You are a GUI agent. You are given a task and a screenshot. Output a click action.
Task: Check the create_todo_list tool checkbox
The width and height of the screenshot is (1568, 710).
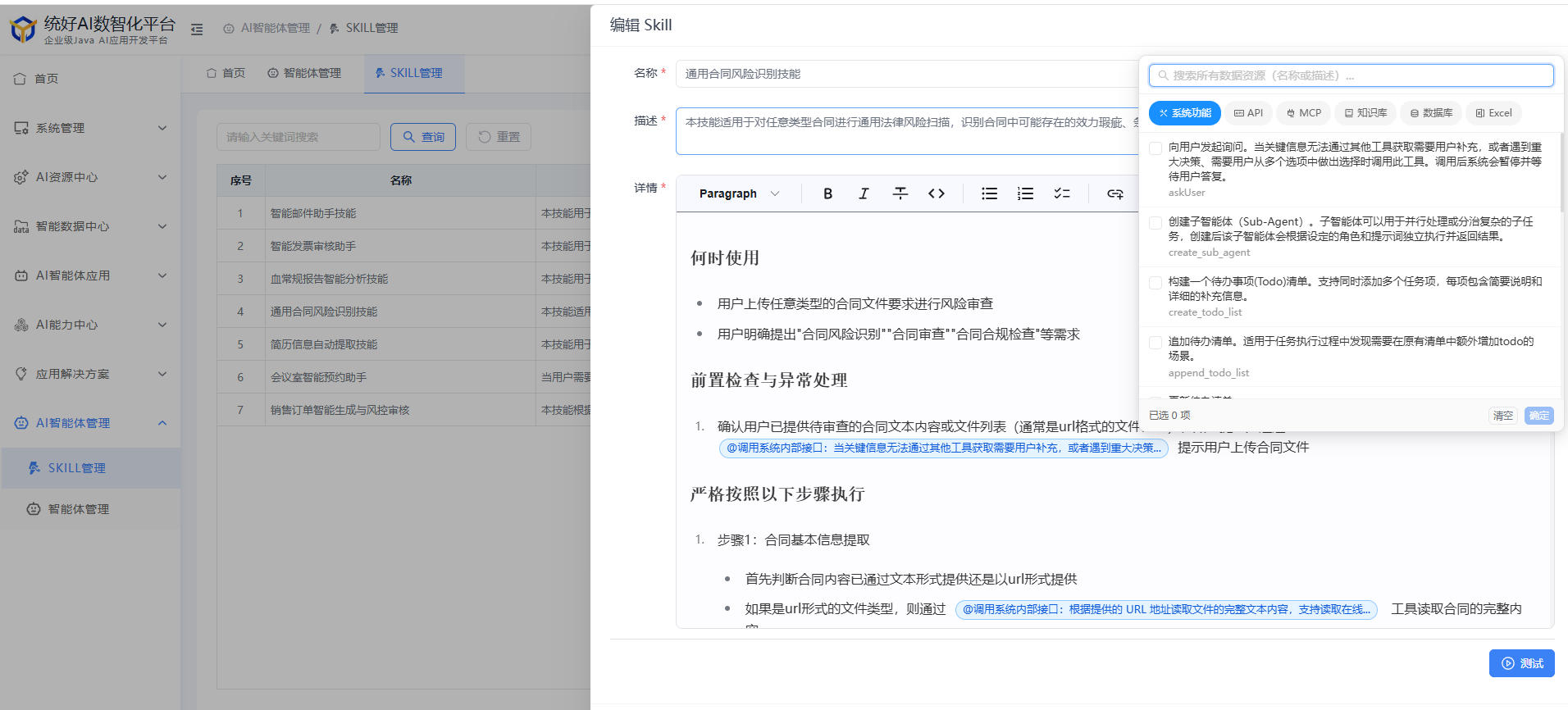point(1155,283)
